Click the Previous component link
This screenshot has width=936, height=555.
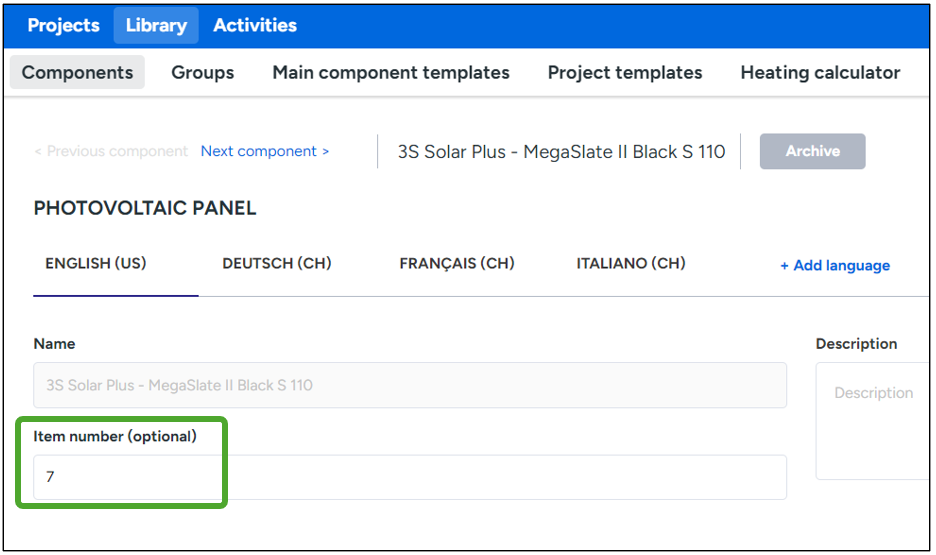pos(111,151)
